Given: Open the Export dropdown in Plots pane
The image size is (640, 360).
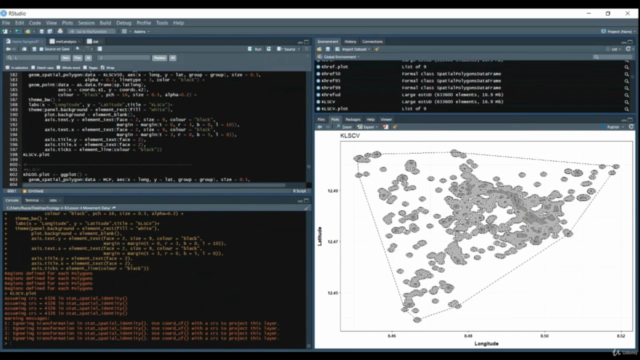Looking at the screenshot, I should (368, 127).
